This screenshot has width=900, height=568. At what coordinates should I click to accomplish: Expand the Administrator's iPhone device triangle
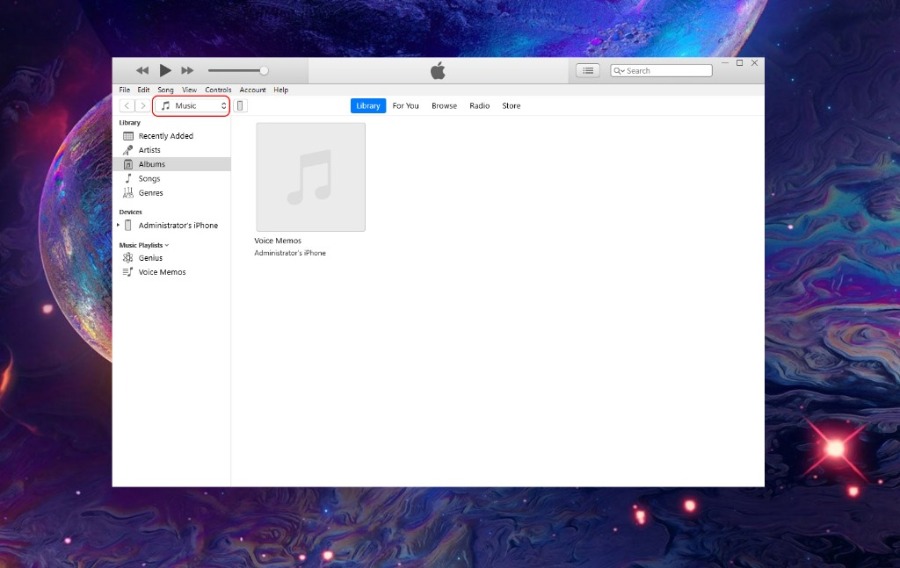pos(118,225)
